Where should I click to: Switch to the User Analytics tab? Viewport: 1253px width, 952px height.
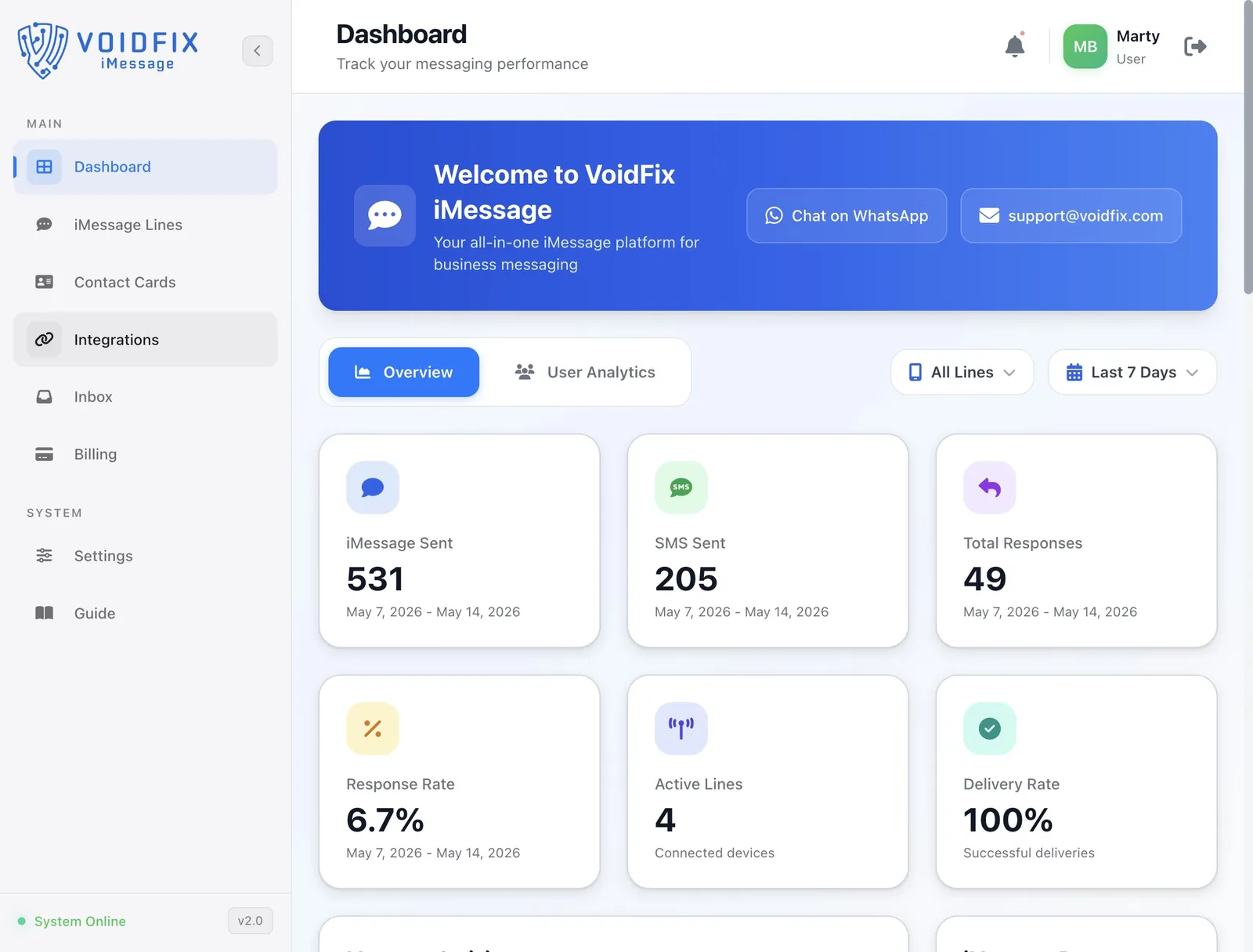pos(584,372)
